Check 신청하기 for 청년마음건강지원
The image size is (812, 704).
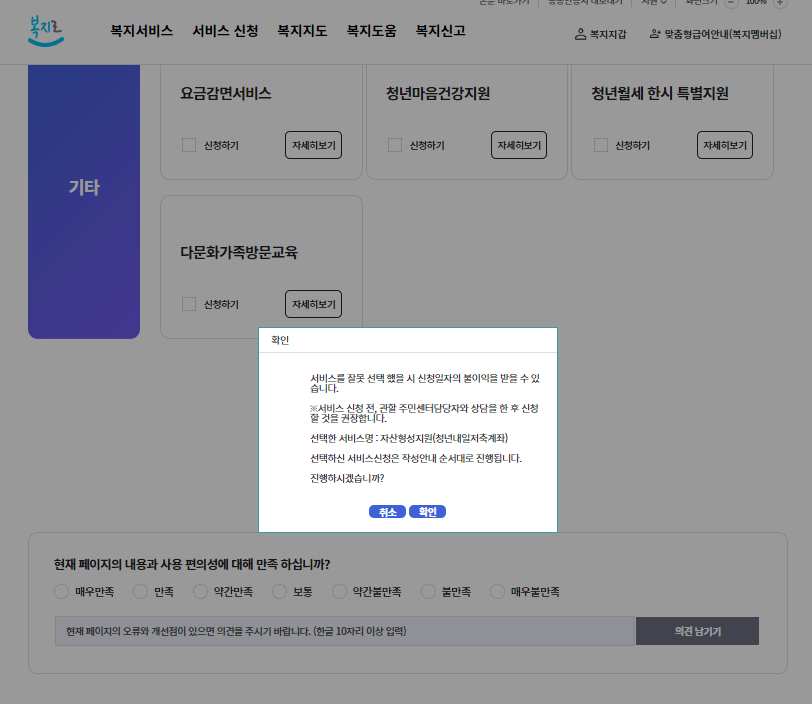tap(395, 145)
